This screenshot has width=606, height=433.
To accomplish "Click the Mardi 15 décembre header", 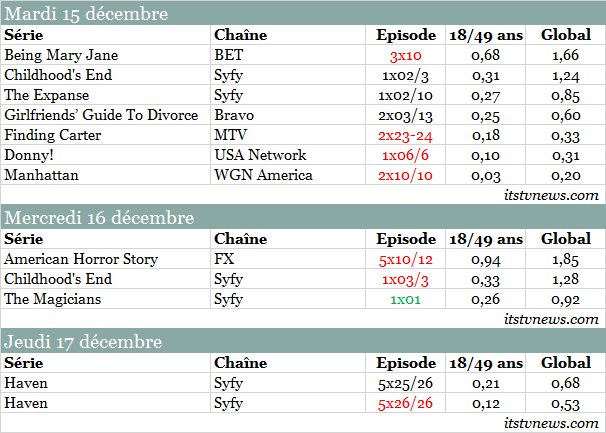I will 87,14.
